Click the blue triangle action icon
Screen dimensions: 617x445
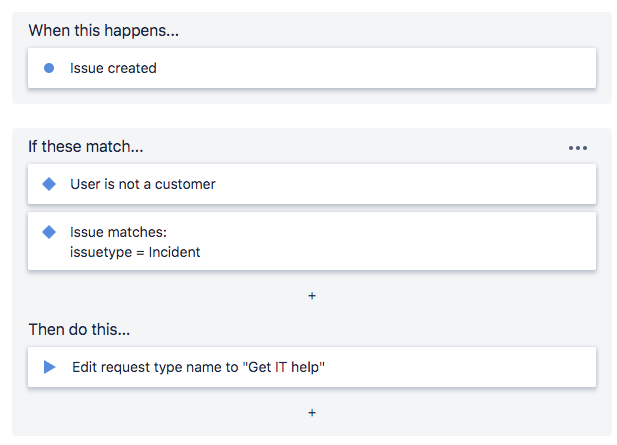[x=49, y=367]
